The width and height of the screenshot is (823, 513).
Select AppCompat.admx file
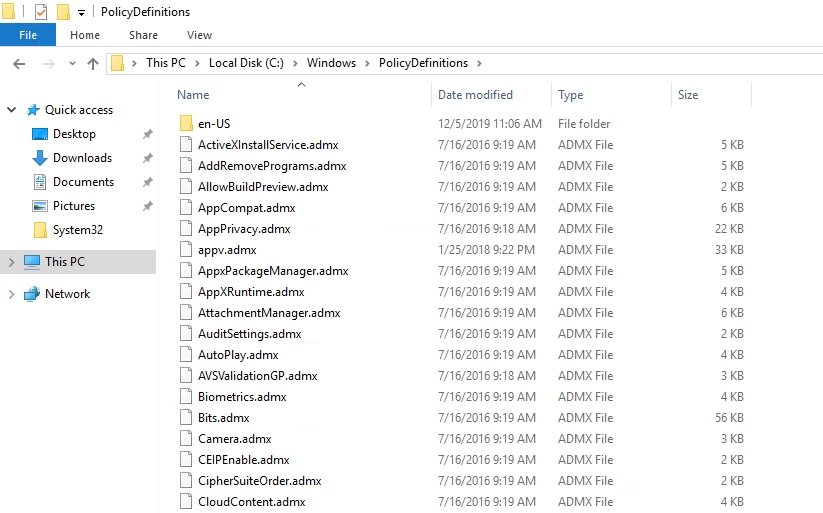pyautogui.click(x=246, y=208)
